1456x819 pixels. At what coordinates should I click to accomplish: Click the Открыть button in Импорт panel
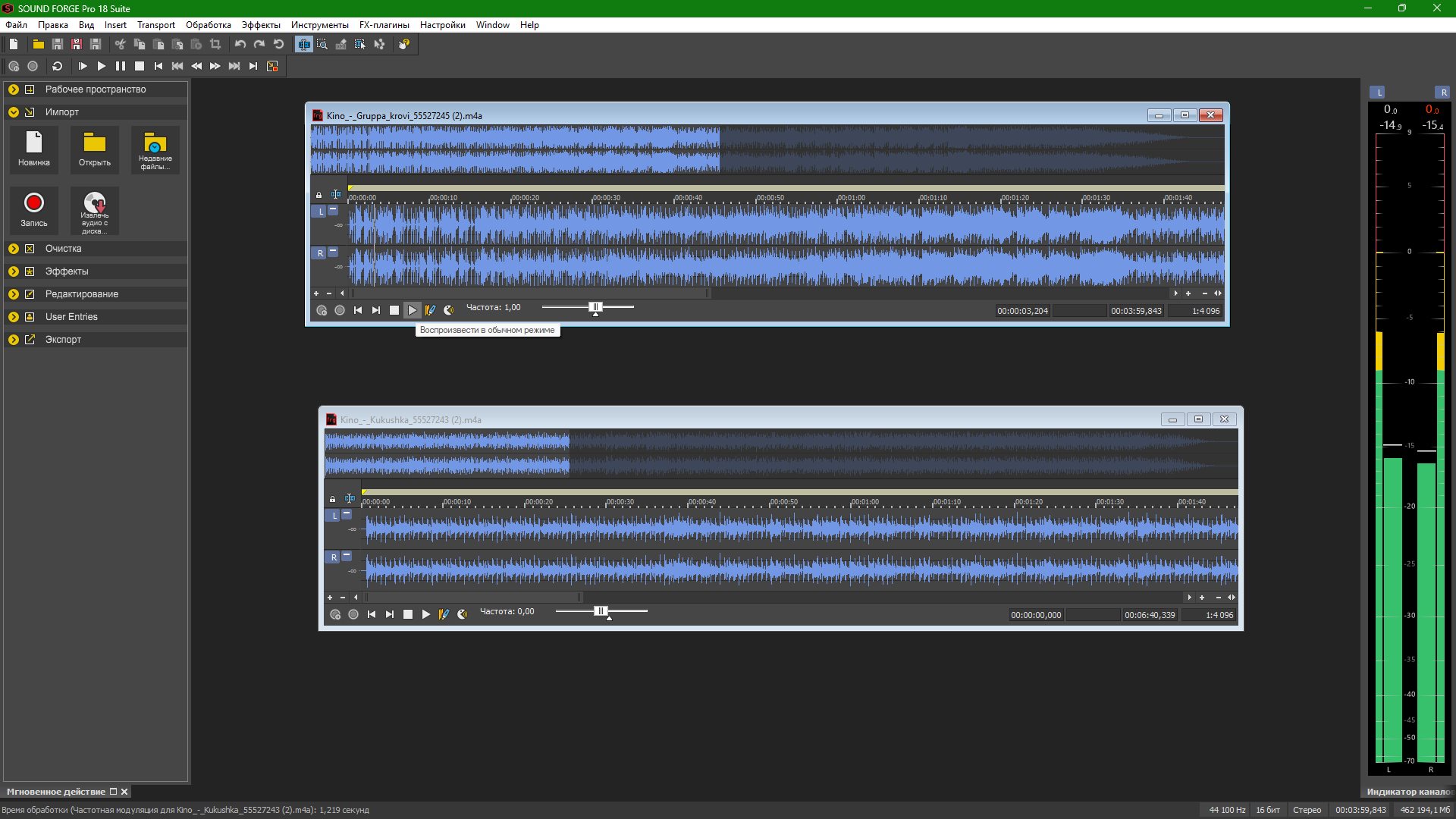[x=95, y=149]
